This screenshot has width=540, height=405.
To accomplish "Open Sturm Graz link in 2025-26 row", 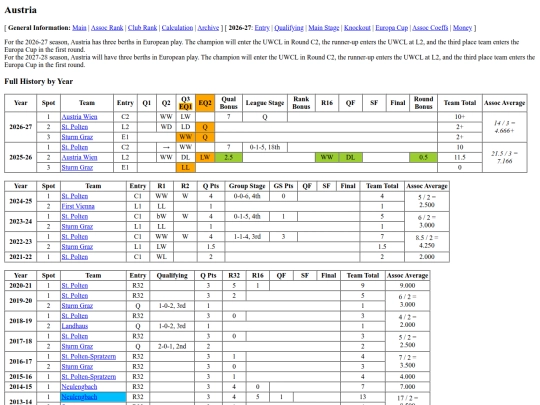I will click(x=77, y=167).
